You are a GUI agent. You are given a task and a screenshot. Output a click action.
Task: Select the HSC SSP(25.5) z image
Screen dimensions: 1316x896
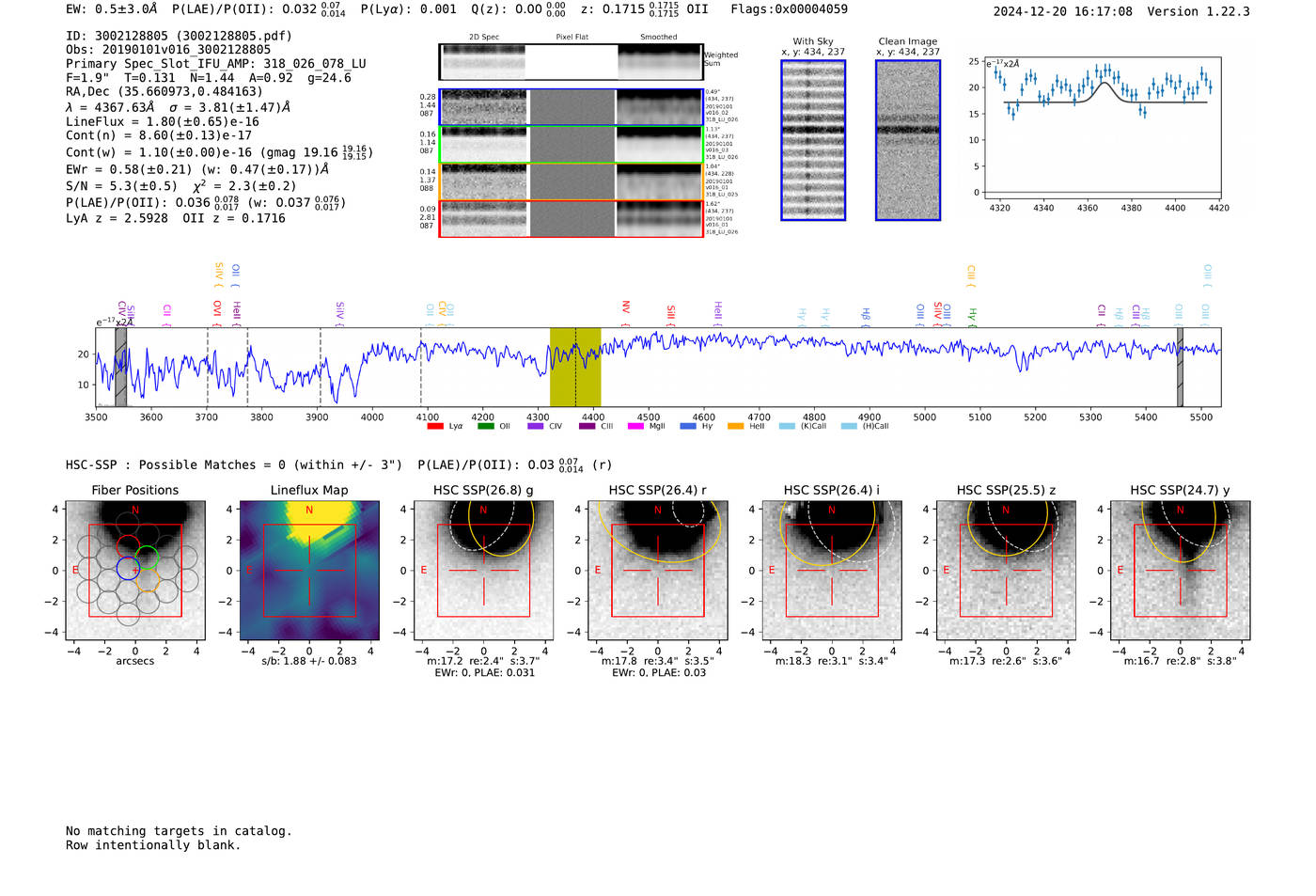click(x=1006, y=571)
